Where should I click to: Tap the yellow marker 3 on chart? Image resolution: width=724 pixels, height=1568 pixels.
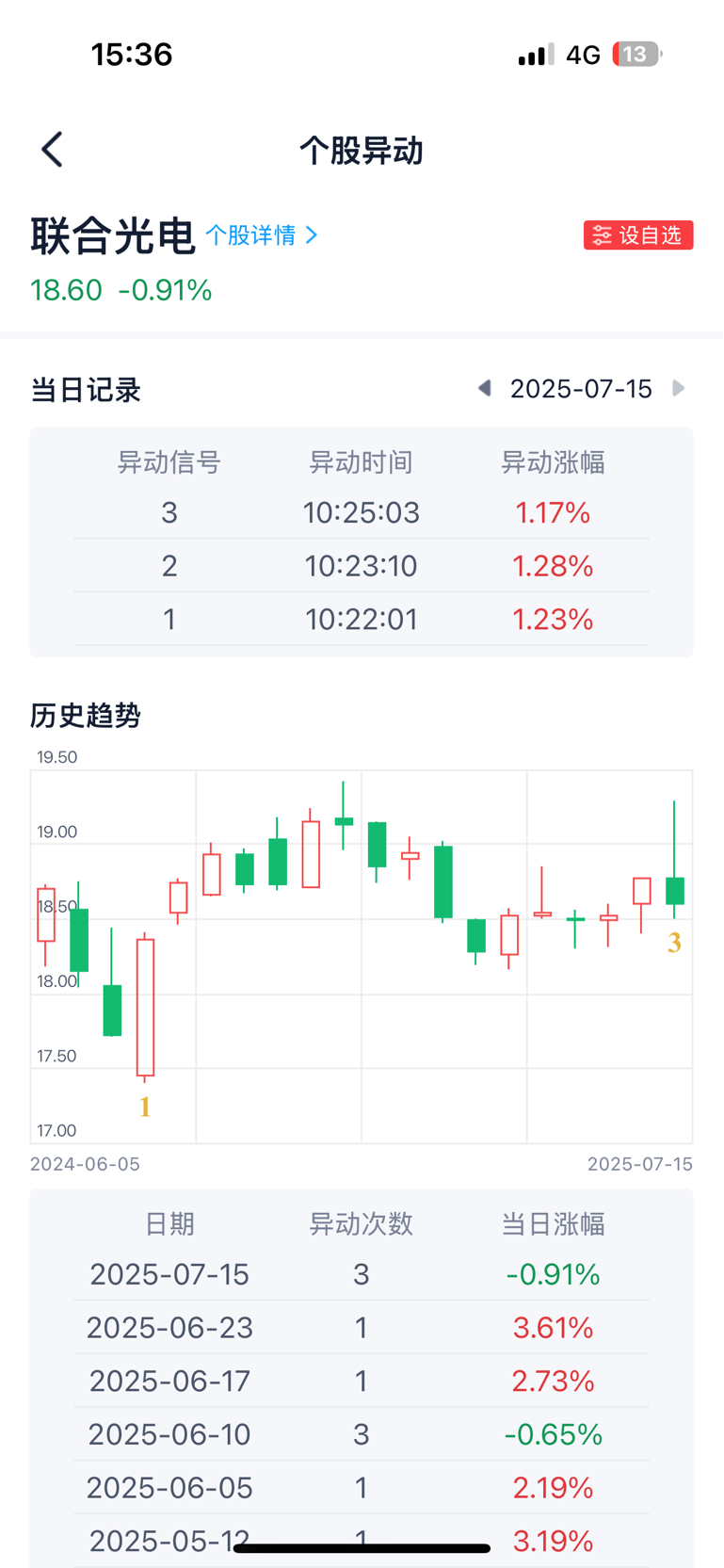coord(674,943)
